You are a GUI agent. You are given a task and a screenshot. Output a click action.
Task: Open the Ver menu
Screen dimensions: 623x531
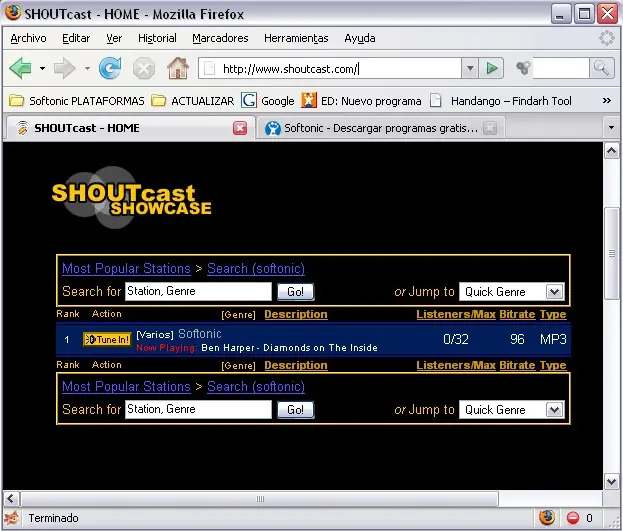click(x=114, y=38)
